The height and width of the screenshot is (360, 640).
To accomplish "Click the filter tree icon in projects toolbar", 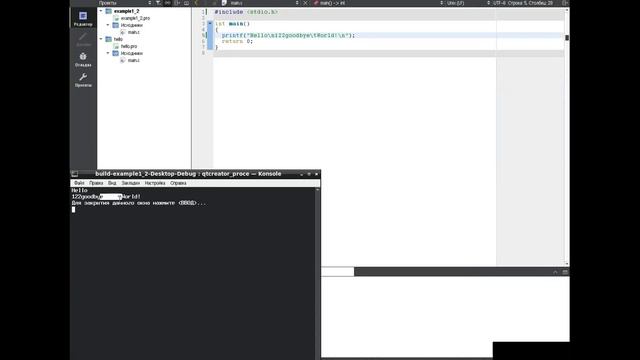I will (158, 3).
